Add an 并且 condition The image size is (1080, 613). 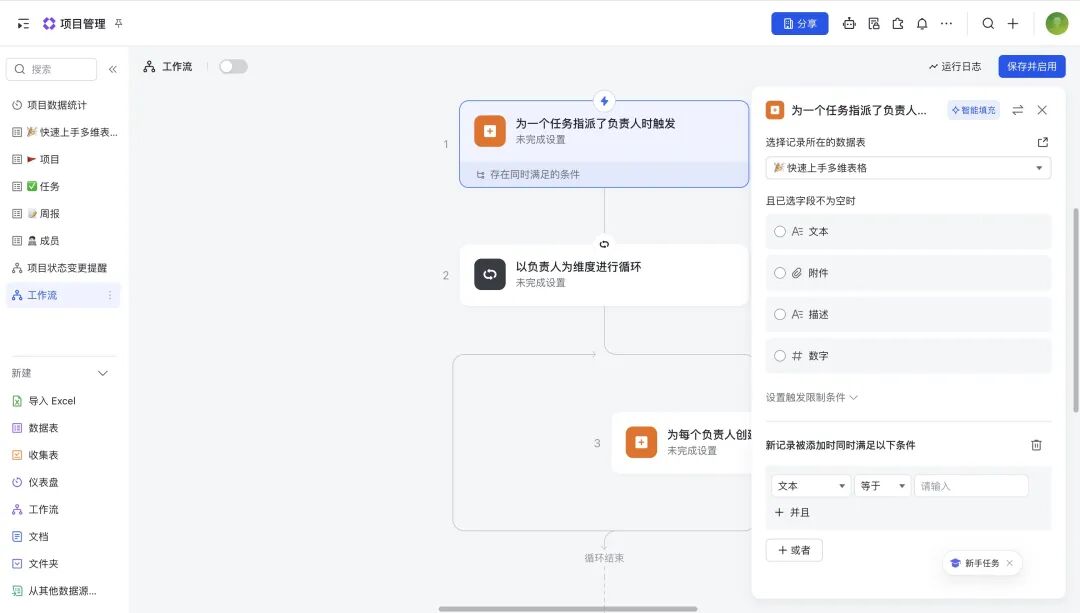(x=792, y=512)
